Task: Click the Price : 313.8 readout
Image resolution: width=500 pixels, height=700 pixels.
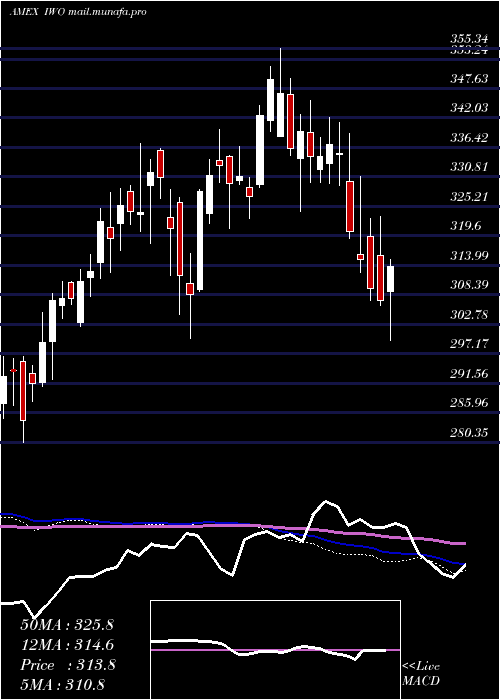Action: tap(68, 665)
